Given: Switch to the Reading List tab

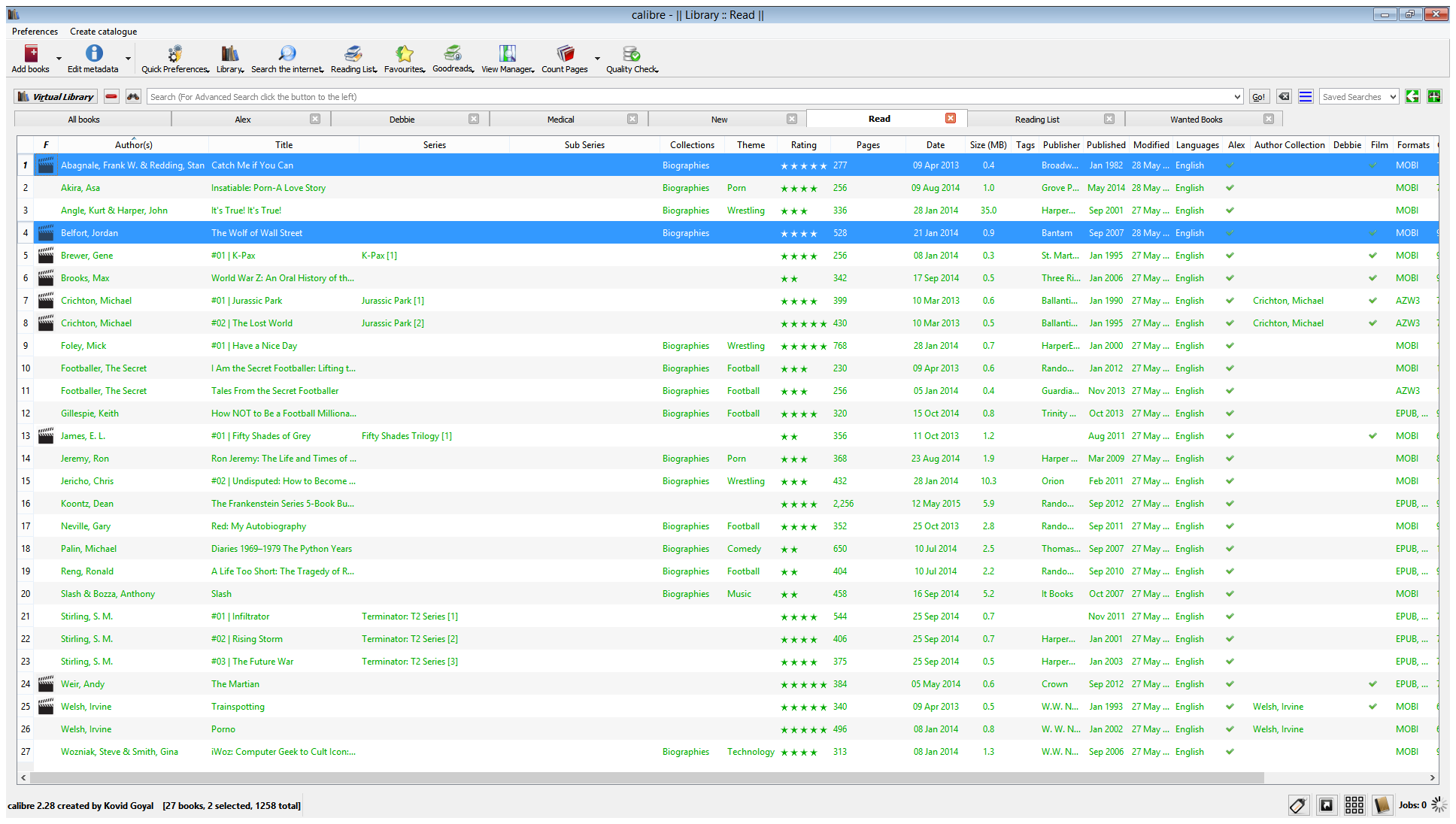Looking at the screenshot, I should point(1036,120).
